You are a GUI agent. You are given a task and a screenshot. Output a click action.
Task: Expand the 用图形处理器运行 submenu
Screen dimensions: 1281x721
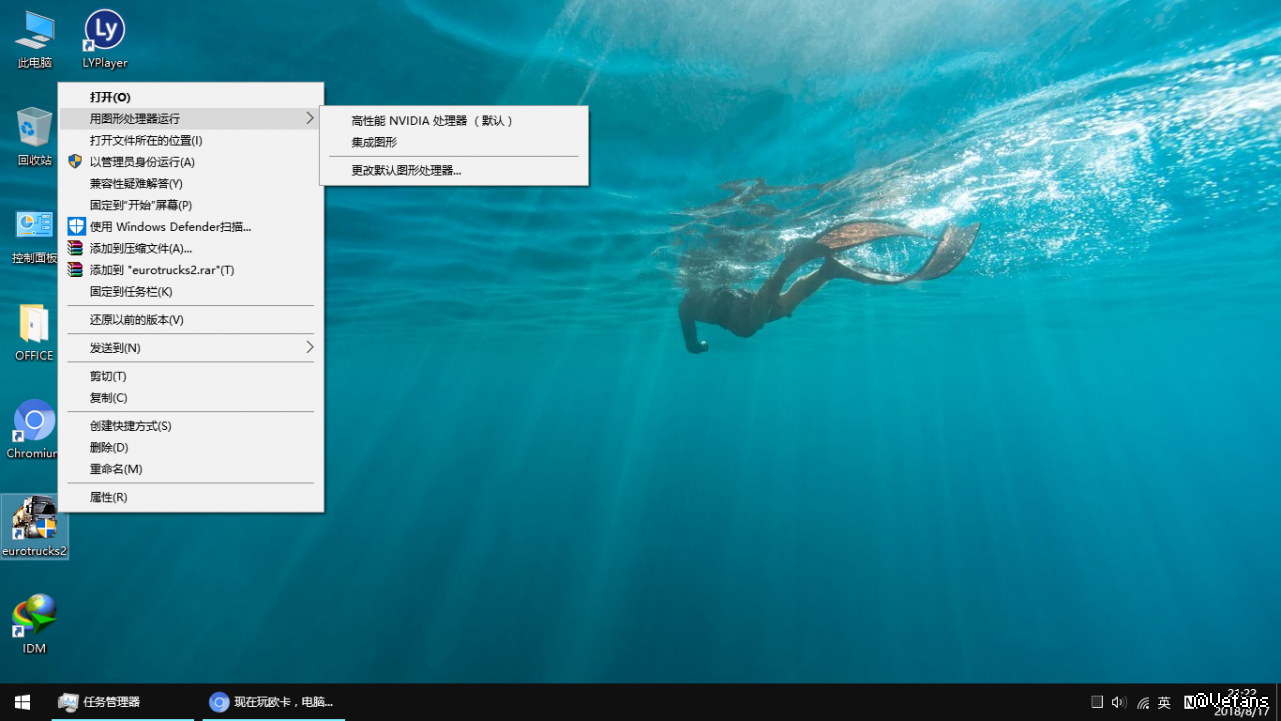tap(190, 119)
